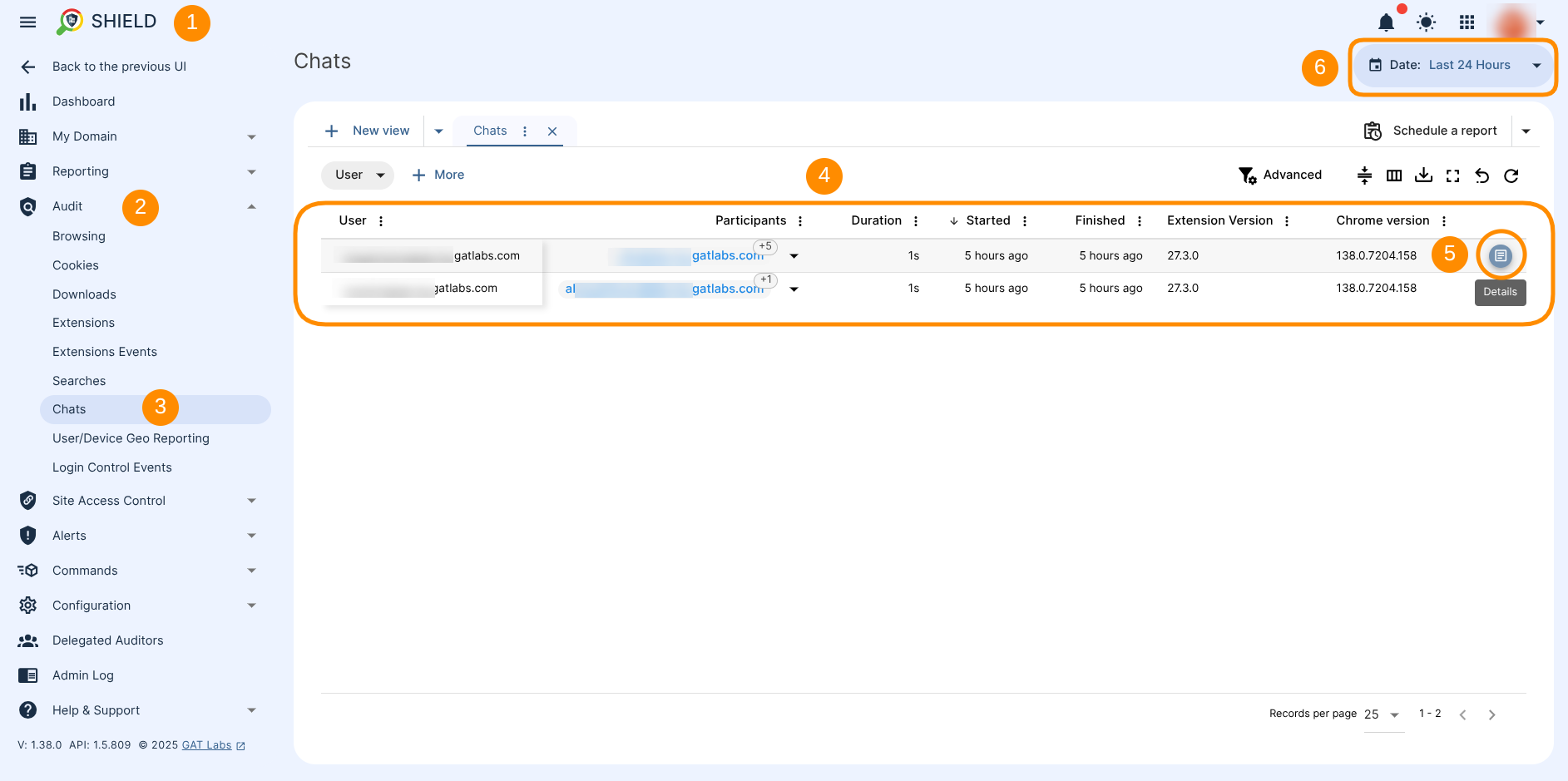This screenshot has width=1568, height=781.
Task: Open the Chrome version column menu
Action: [x=1444, y=221]
